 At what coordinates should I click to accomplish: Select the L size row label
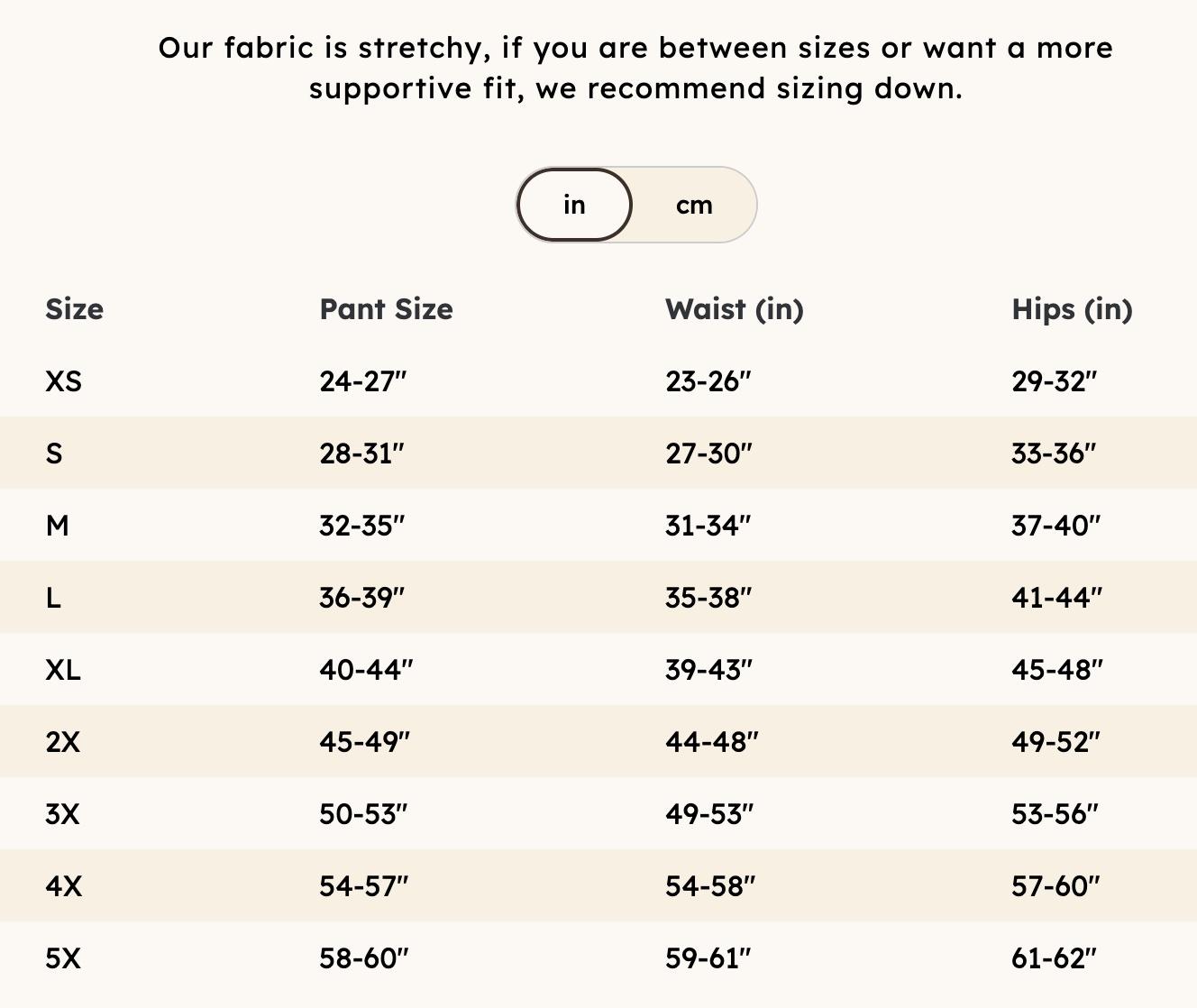[x=53, y=598]
